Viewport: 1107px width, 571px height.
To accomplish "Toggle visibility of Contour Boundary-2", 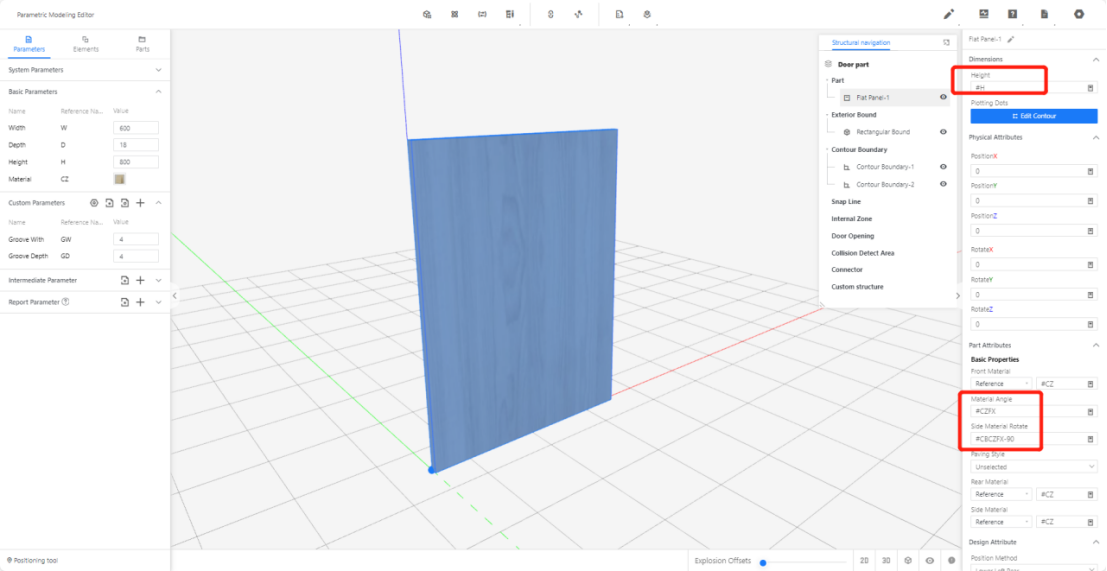I will (x=943, y=184).
